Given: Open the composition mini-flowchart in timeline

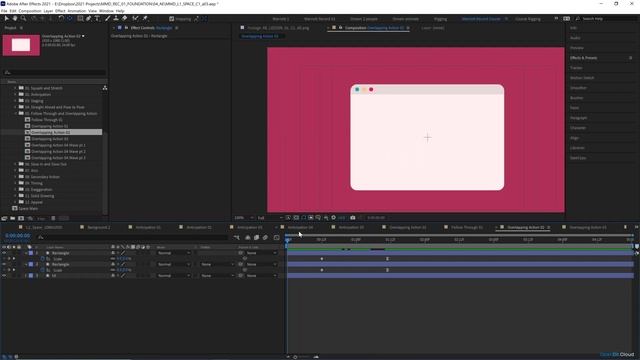Looking at the screenshot, I should 236,237.
